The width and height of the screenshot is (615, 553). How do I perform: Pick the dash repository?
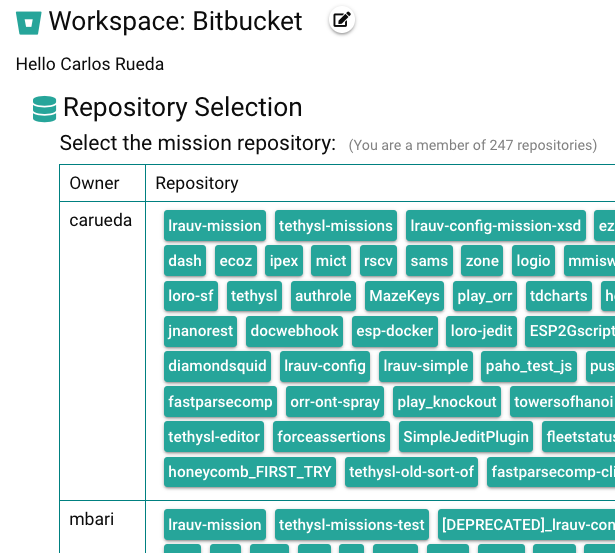click(x=185, y=261)
